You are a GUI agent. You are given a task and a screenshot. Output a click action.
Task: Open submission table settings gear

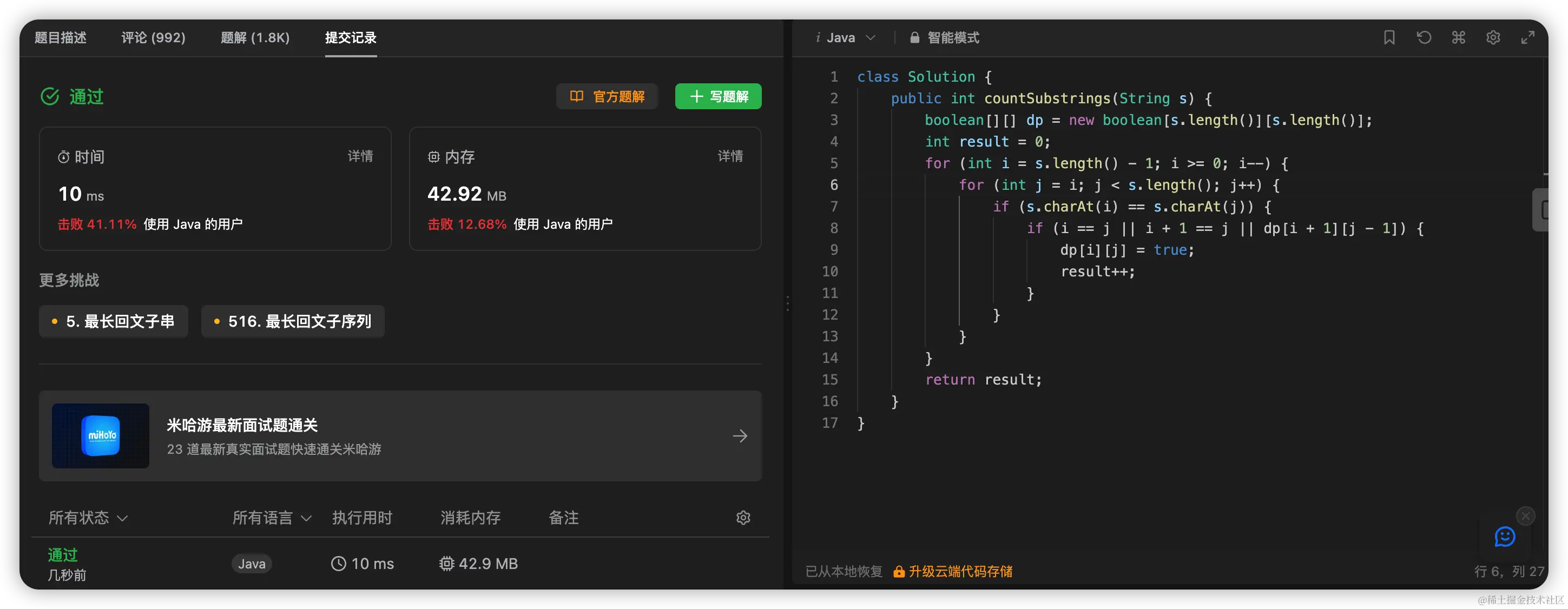(743, 518)
